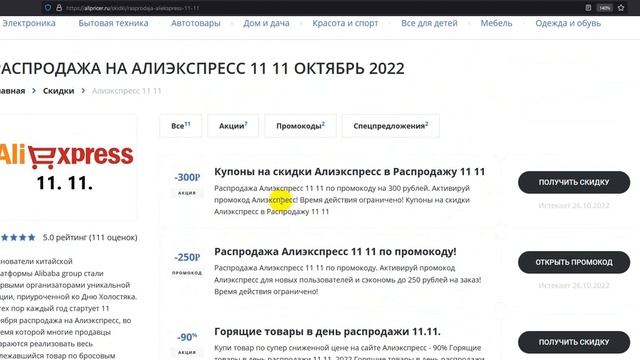Open Бытовая техника category
Image resolution: width=640 pixels, height=360 pixels.
[113, 23]
